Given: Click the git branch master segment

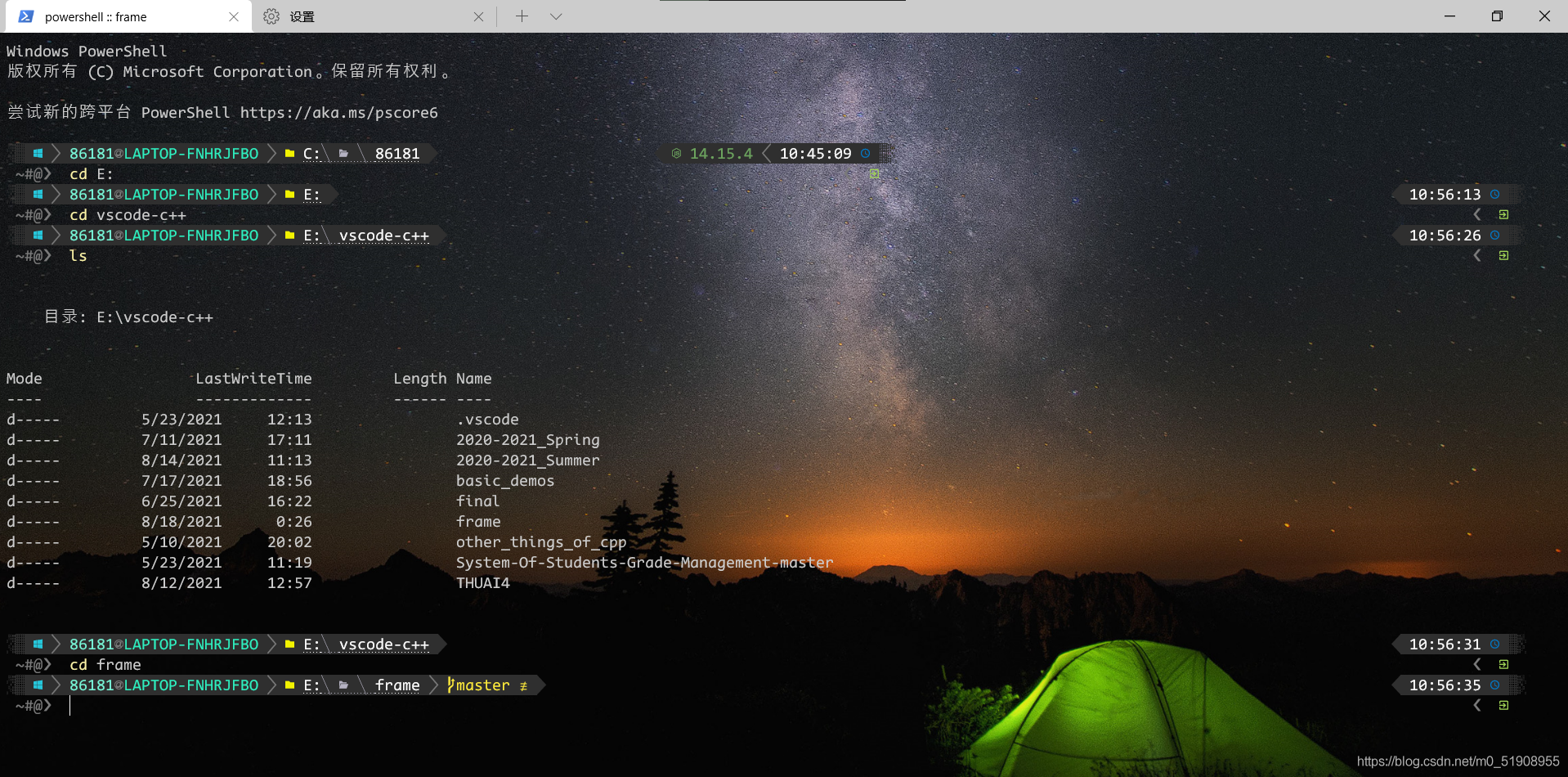Looking at the screenshot, I should (x=488, y=685).
